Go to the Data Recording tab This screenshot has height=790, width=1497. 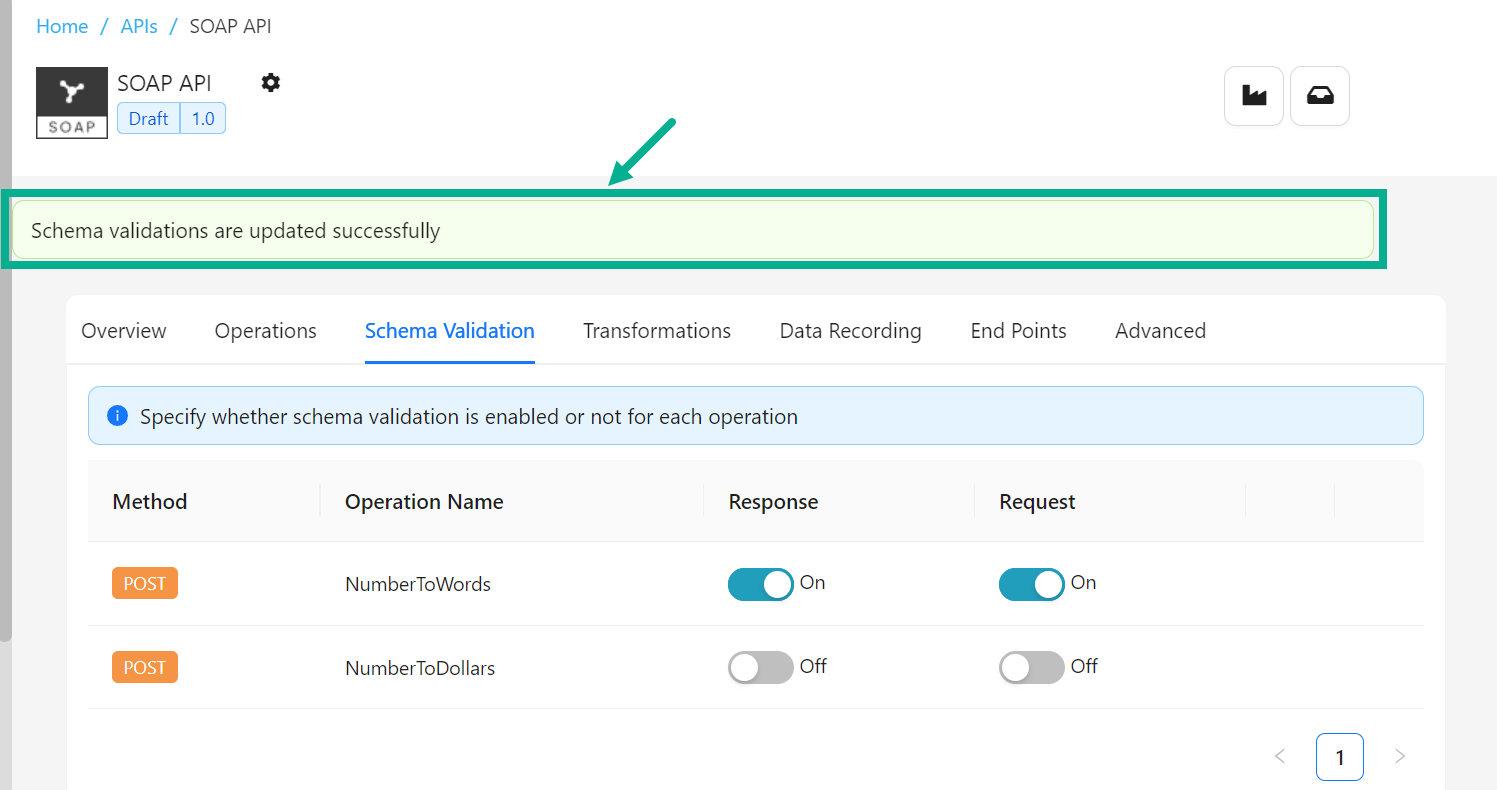[x=850, y=331]
